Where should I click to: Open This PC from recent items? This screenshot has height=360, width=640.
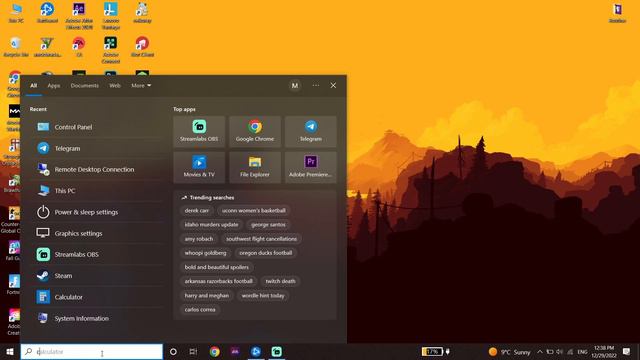pyautogui.click(x=97, y=191)
